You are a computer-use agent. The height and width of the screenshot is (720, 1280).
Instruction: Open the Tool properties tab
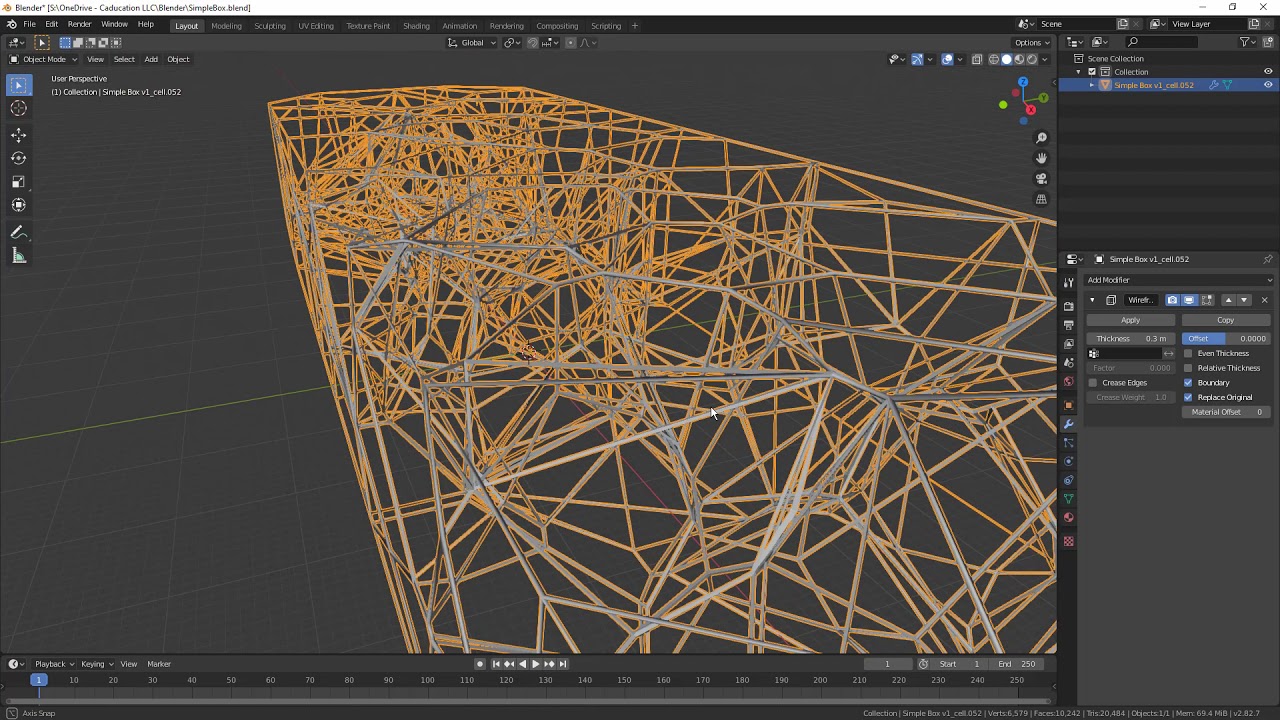(x=1068, y=283)
